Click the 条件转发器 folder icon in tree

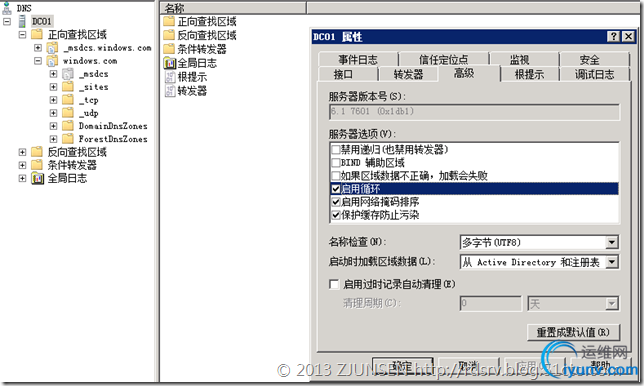pos(37,165)
